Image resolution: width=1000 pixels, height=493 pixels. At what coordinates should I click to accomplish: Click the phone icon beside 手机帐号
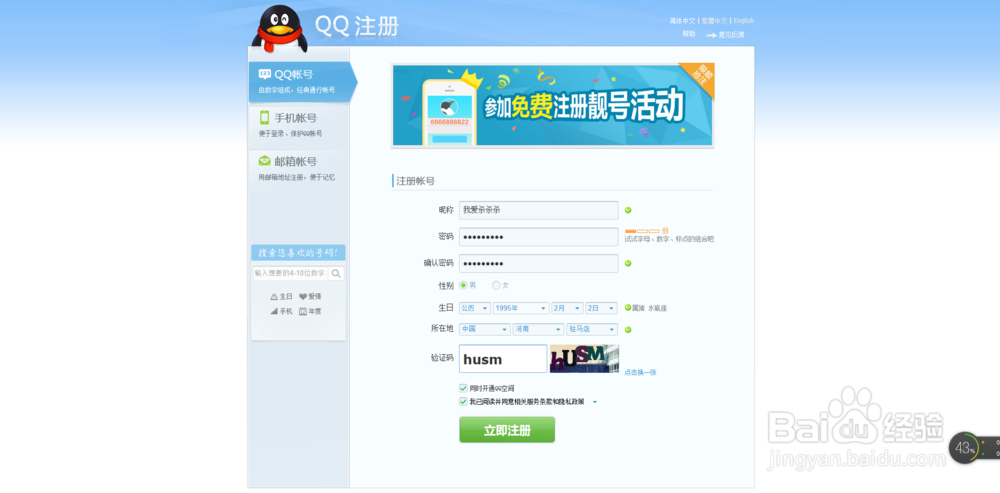[264, 118]
